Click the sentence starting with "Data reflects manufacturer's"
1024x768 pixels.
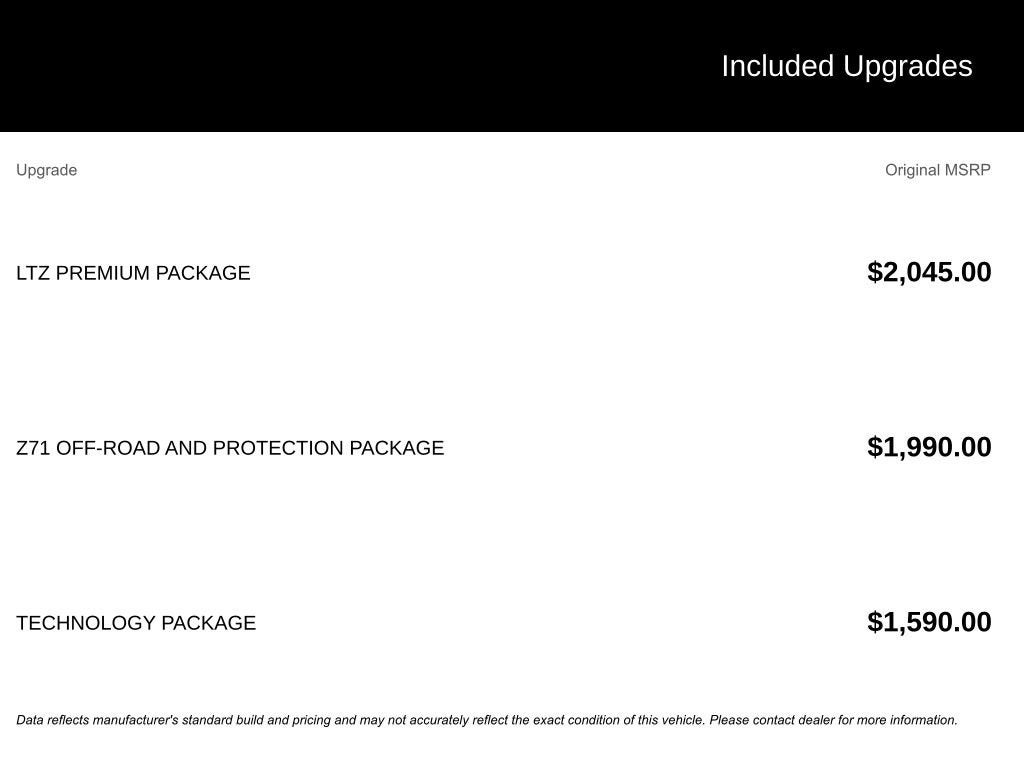click(x=360, y=720)
